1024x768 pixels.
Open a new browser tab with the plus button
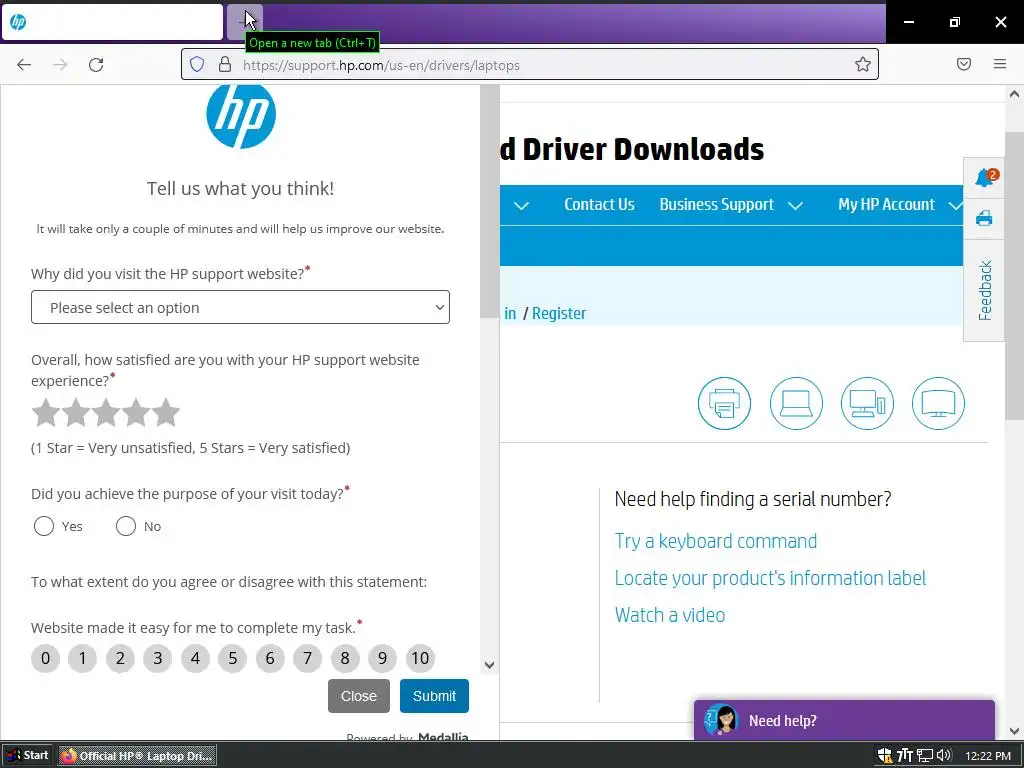pos(245,22)
